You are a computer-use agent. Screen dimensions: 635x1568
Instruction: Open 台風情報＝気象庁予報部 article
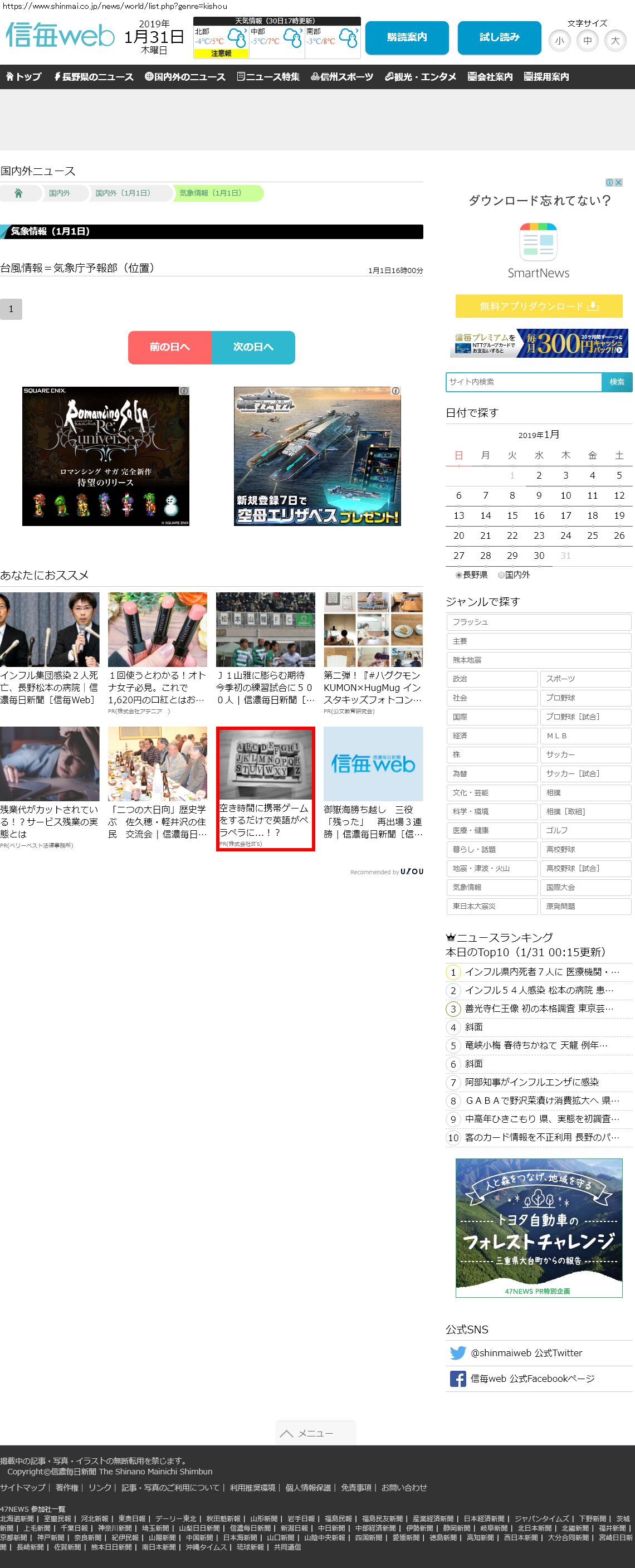tap(77, 268)
